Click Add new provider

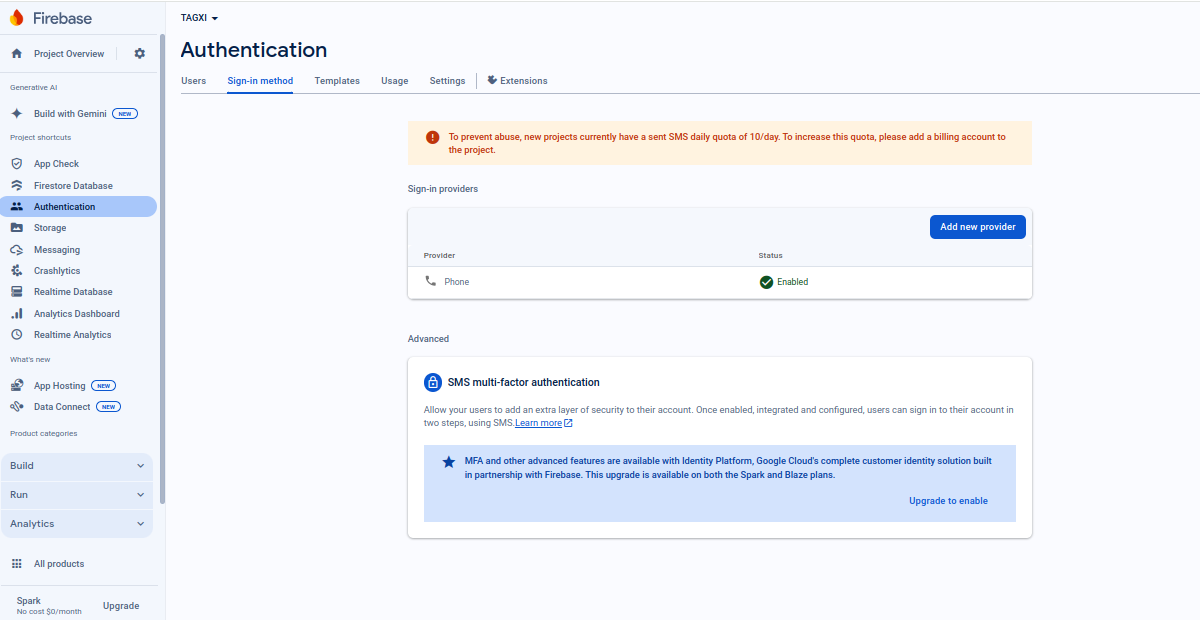click(x=977, y=226)
